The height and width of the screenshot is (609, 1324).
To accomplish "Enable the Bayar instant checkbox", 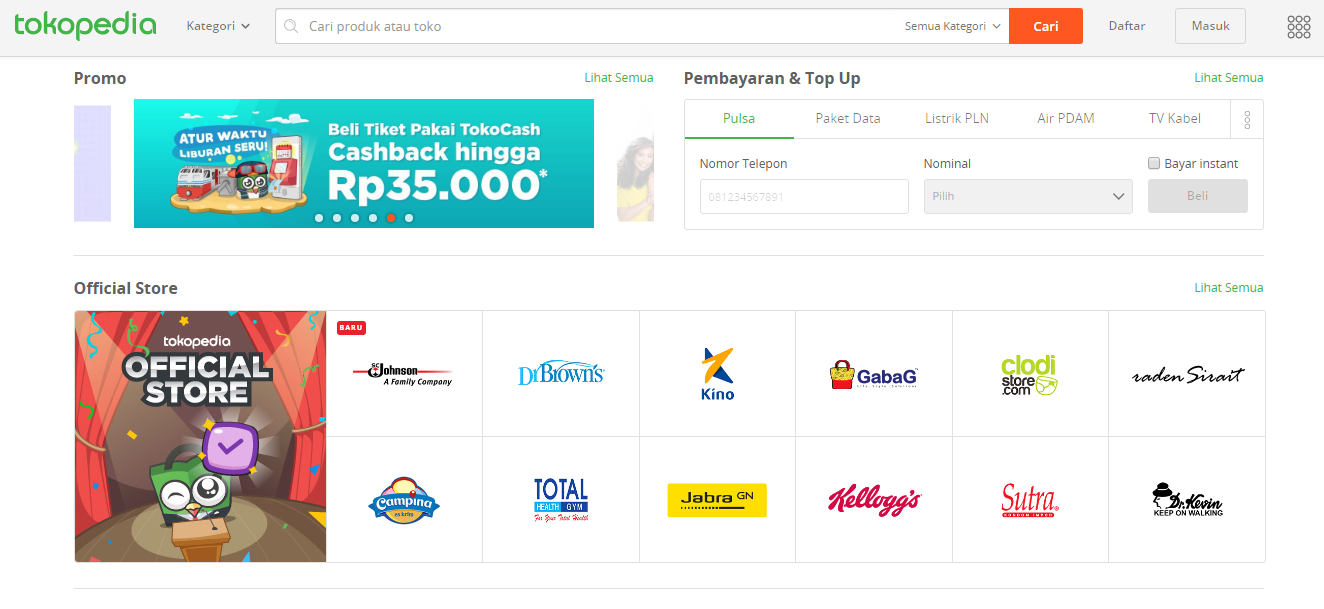I will [x=1154, y=163].
